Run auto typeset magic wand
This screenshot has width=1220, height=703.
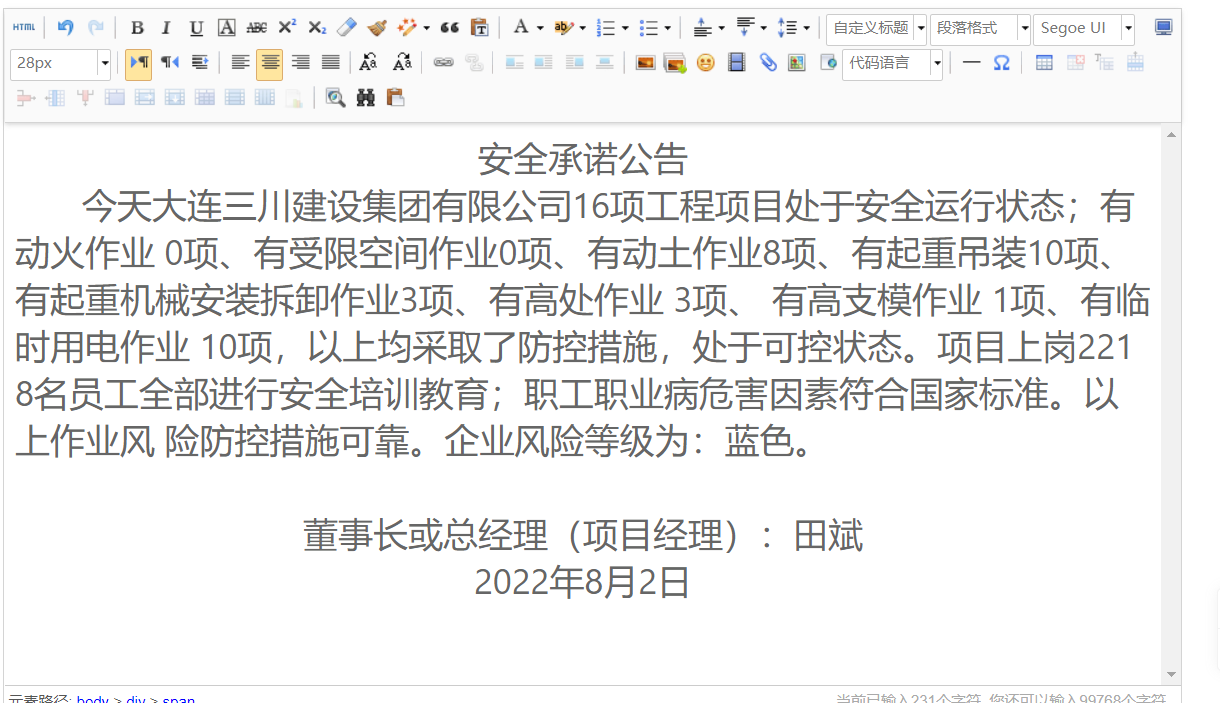click(x=407, y=28)
